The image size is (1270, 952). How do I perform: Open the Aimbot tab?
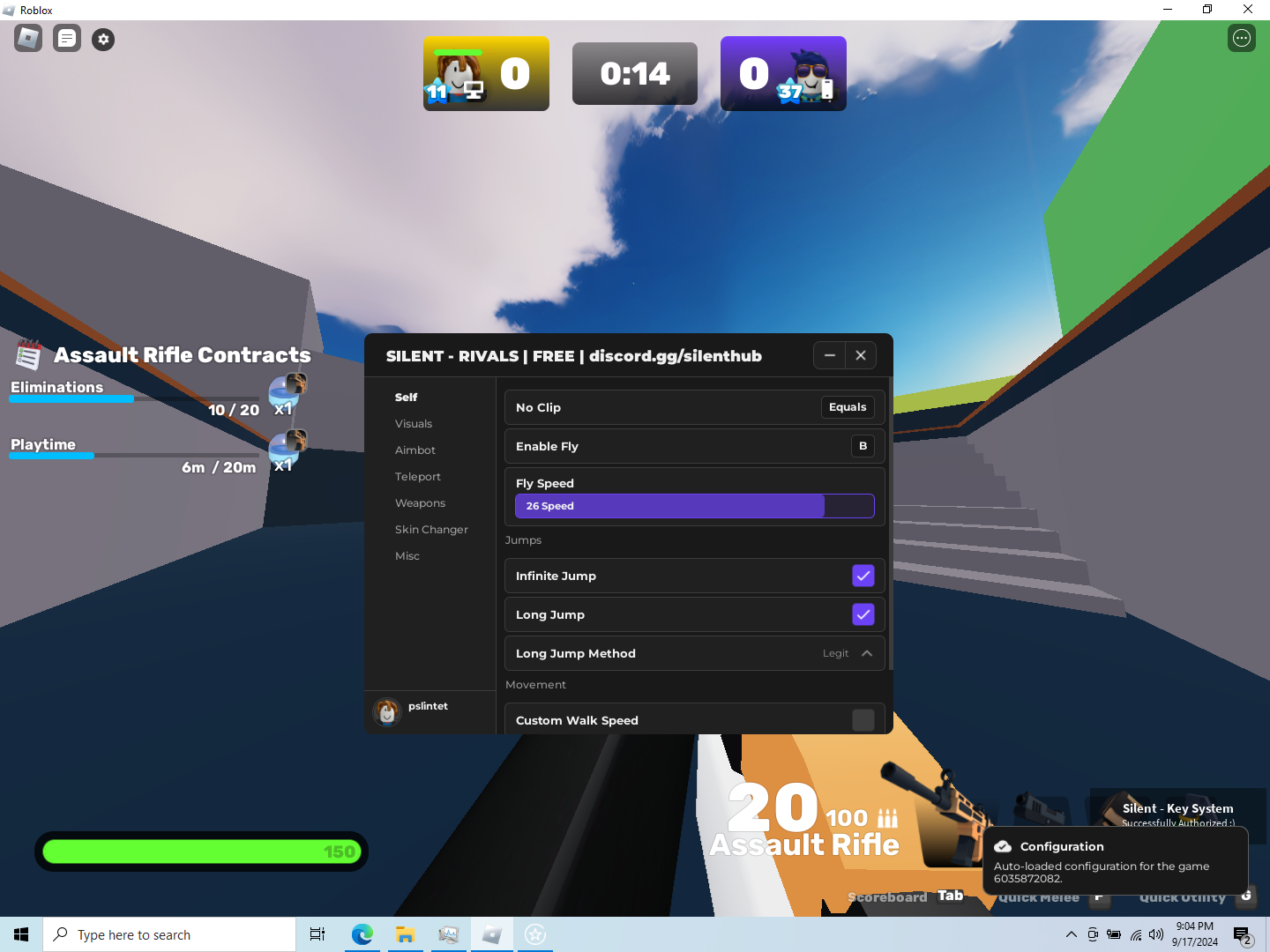click(x=415, y=450)
